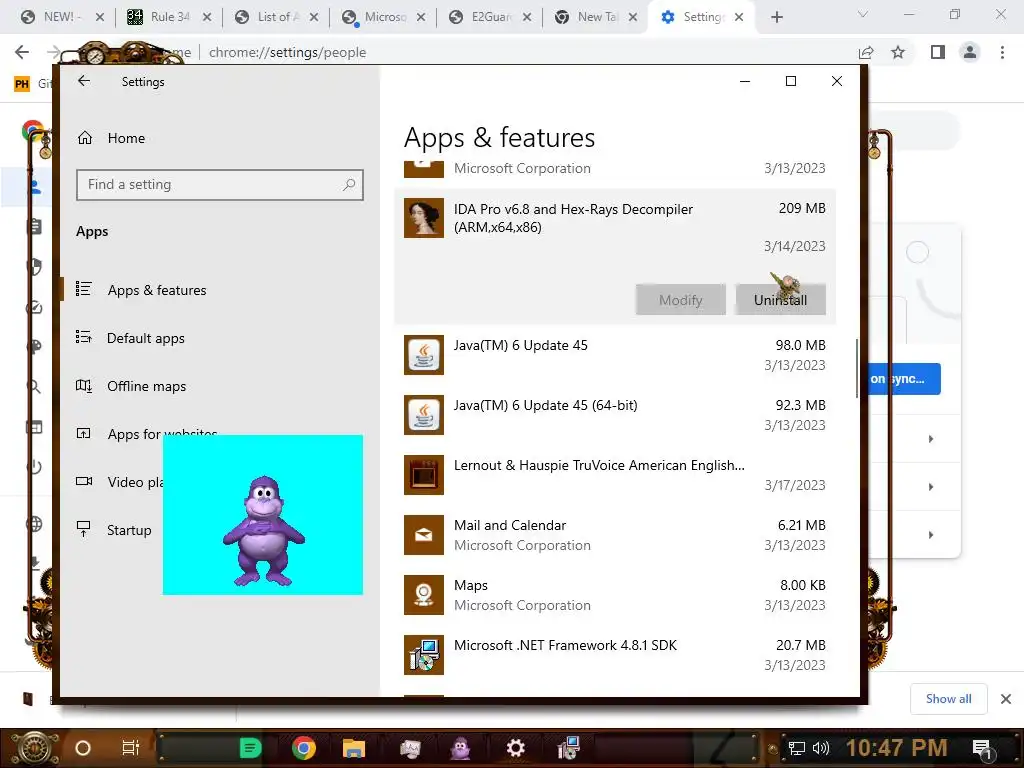Select Microsoft .NET Framework SDK icon

424,655
